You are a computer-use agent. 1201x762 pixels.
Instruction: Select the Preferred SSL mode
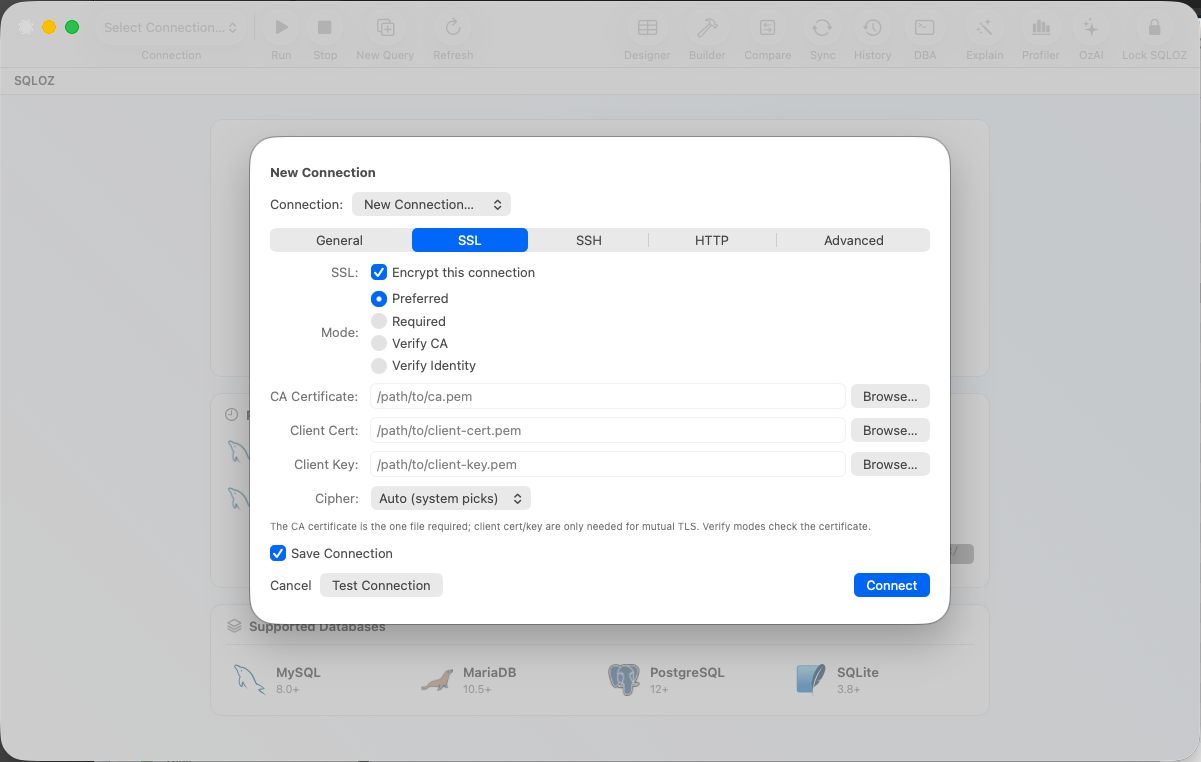pyautogui.click(x=379, y=298)
